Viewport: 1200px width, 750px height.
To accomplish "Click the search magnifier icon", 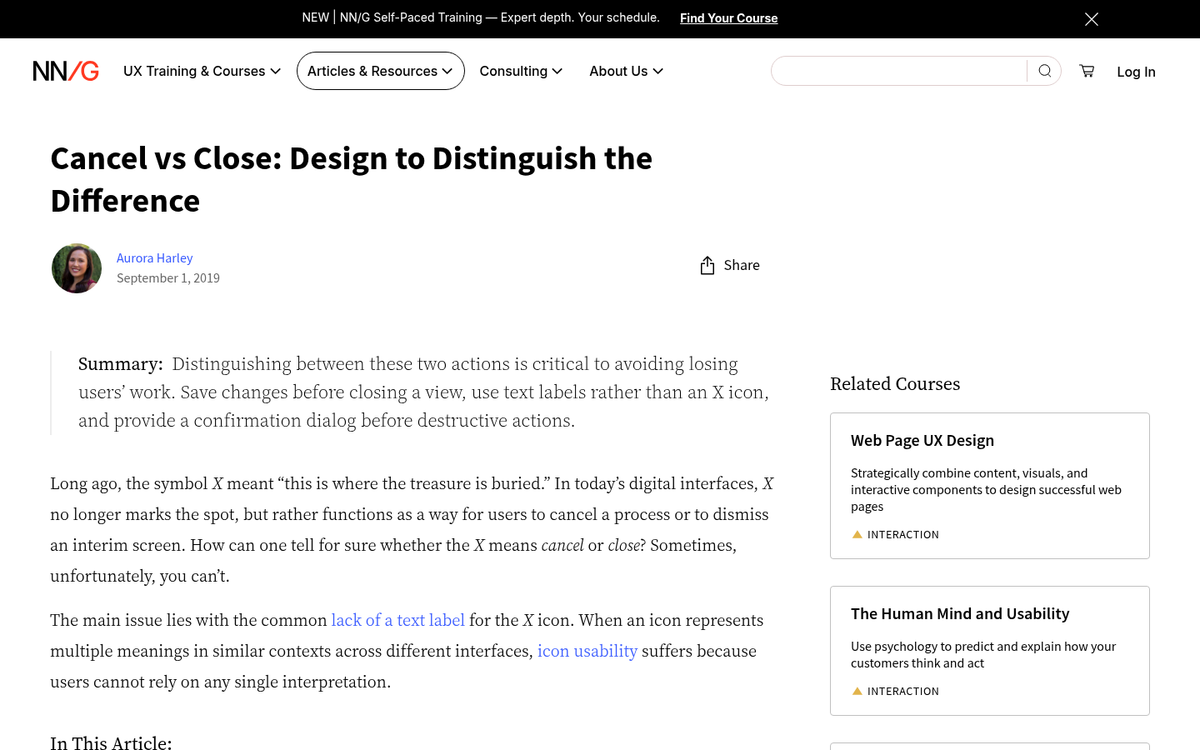I will coord(1044,70).
